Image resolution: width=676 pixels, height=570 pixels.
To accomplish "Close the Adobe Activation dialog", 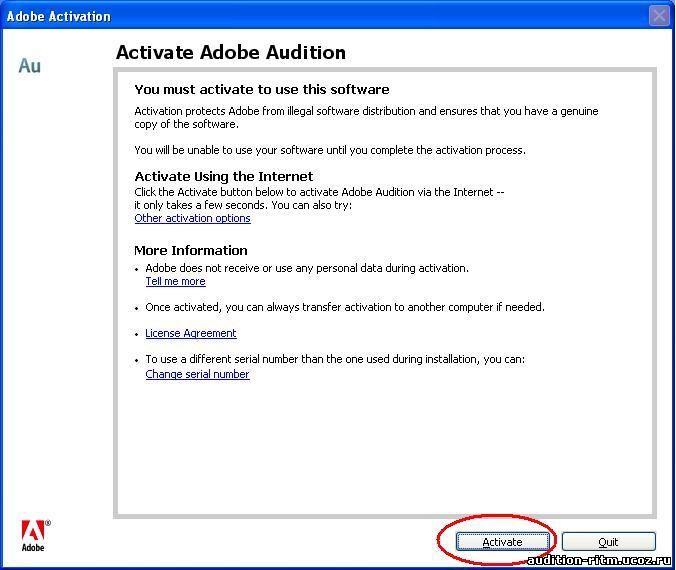I will (659, 16).
